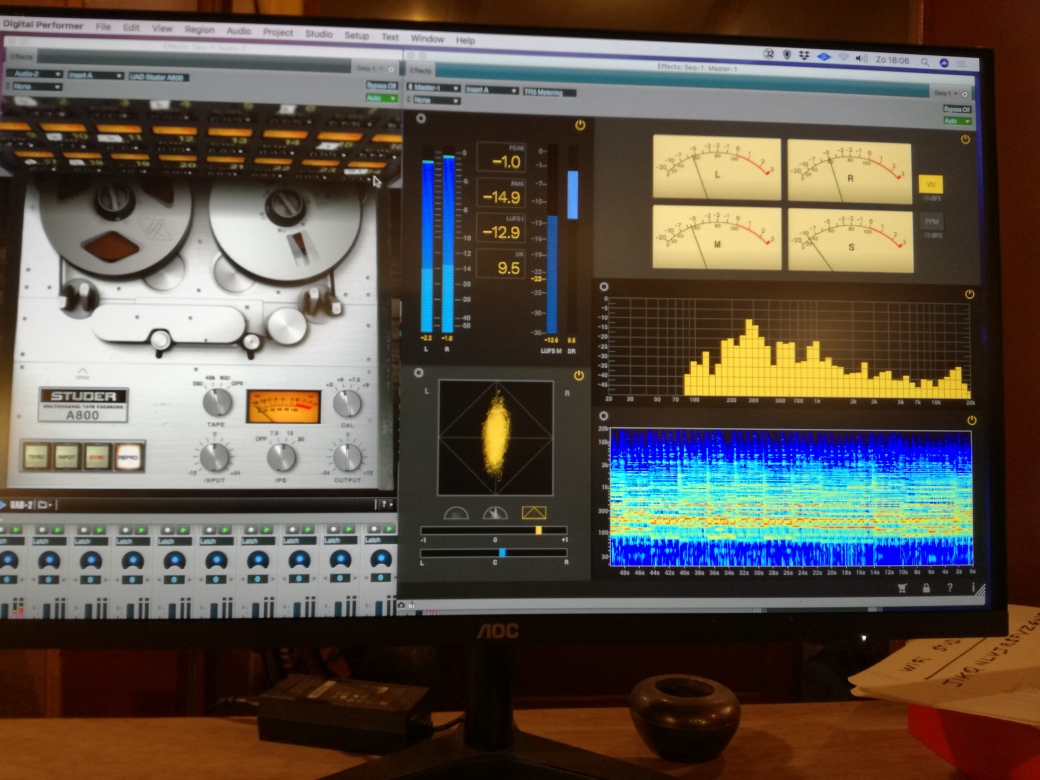The height and width of the screenshot is (780, 1040).
Task: Click the info icon in metering plugin
Action: [x=973, y=588]
